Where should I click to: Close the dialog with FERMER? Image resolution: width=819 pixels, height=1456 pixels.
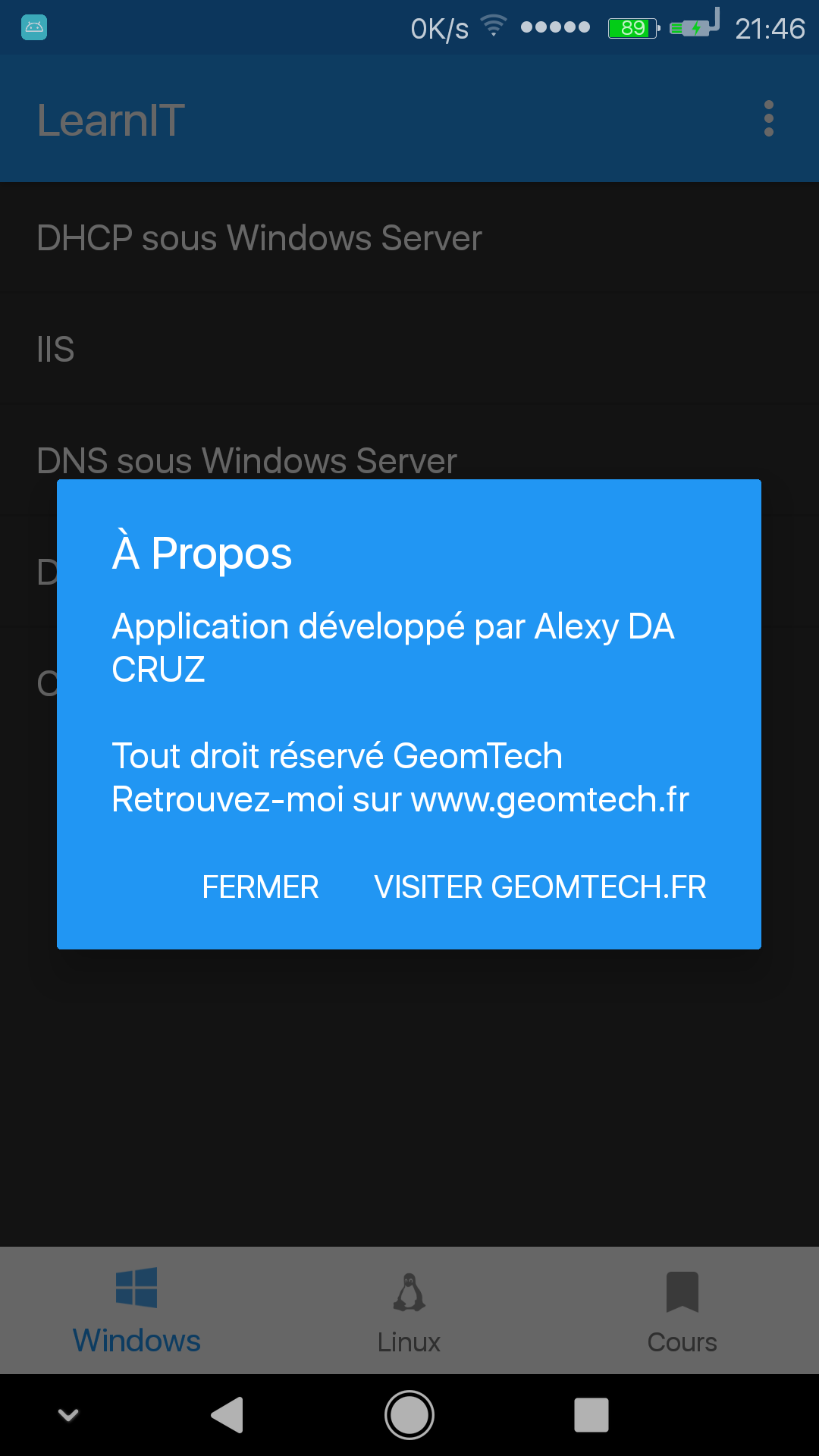point(260,887)
